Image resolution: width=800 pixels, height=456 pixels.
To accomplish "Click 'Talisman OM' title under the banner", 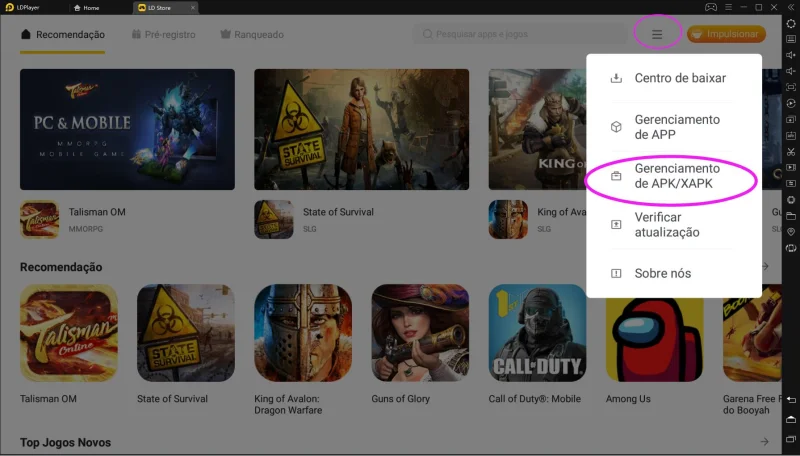I will click(x=97, y=212).
